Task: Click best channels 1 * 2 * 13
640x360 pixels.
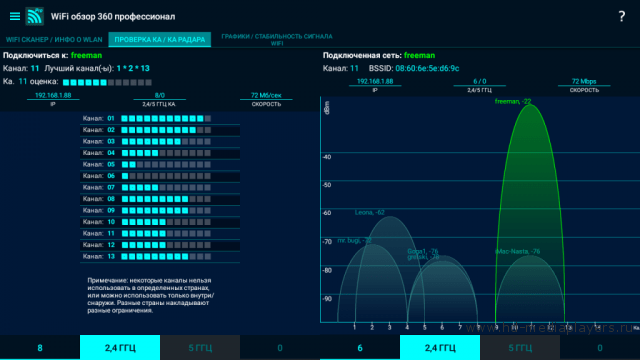Action: (x=133, y=69)
